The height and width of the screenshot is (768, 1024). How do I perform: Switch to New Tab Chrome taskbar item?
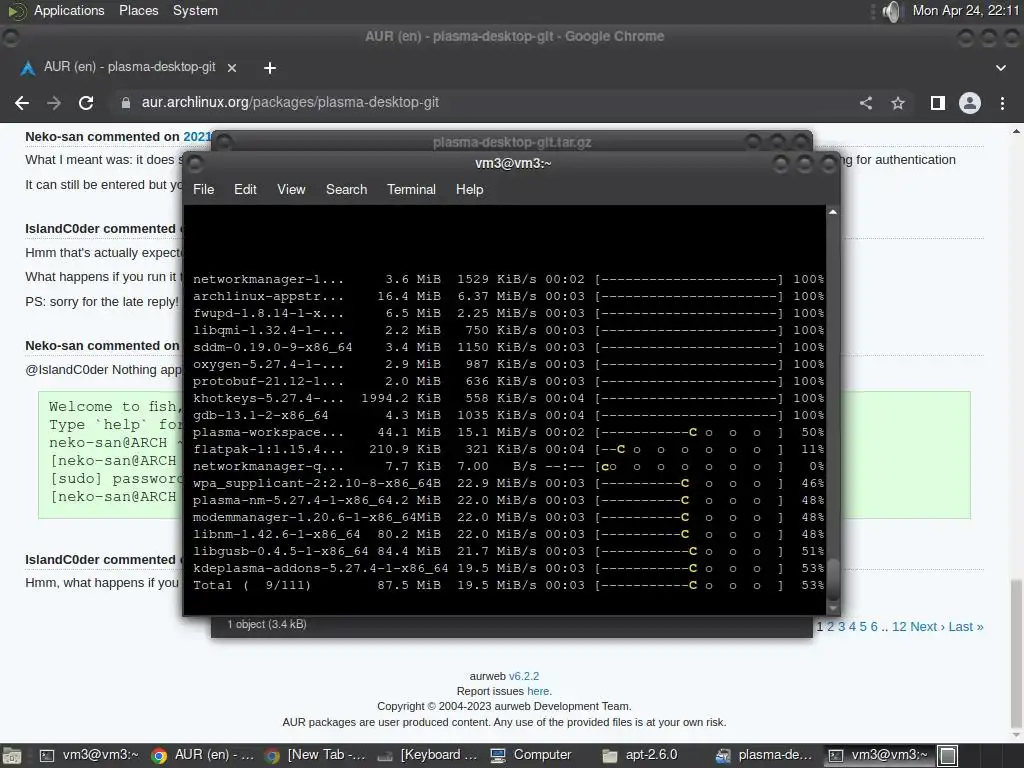(315, 756)
